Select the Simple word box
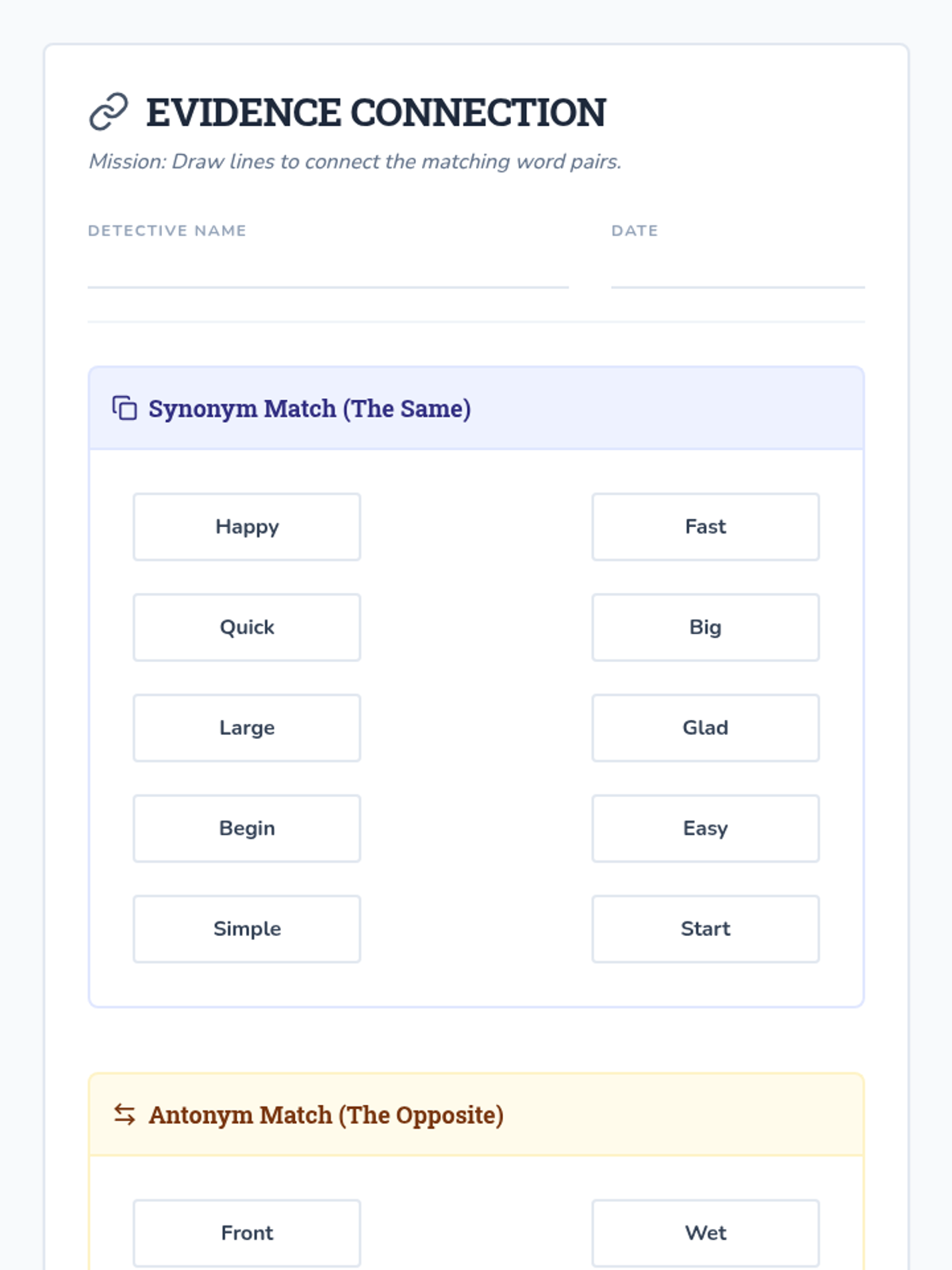This screenshot has height=1270, width=952. click(x=247, y=929)
